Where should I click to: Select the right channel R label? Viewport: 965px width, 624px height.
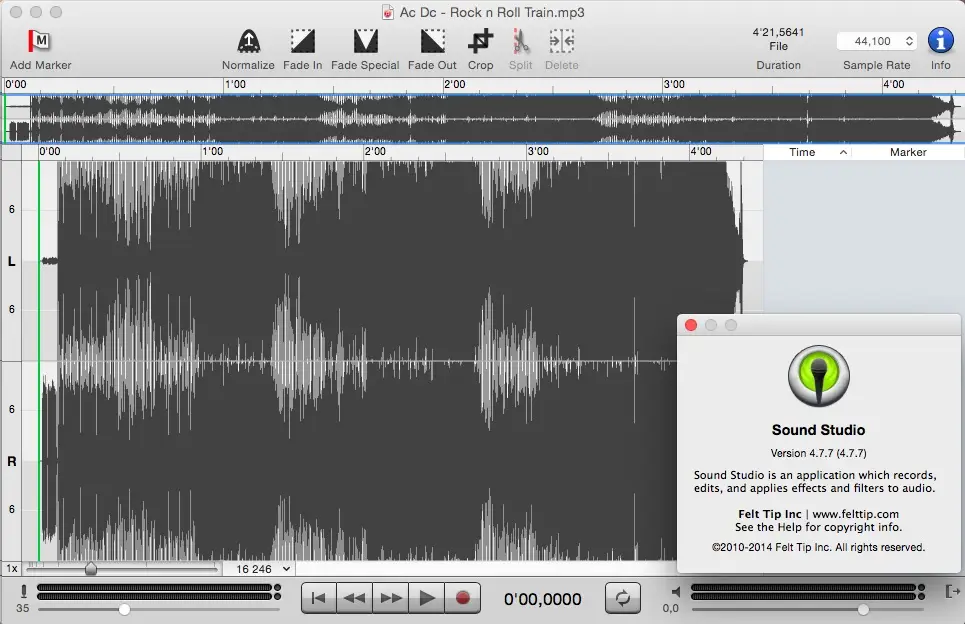tap(12, 462)
